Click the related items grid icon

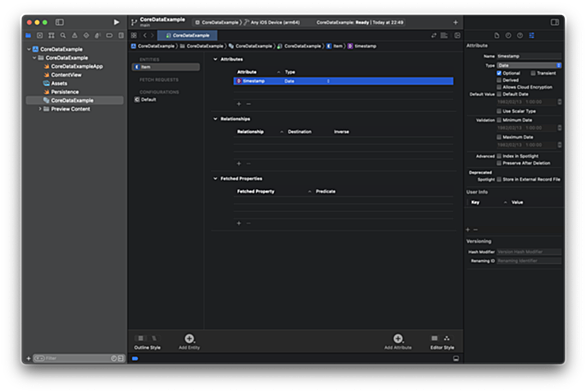click(x=134, y=36)
